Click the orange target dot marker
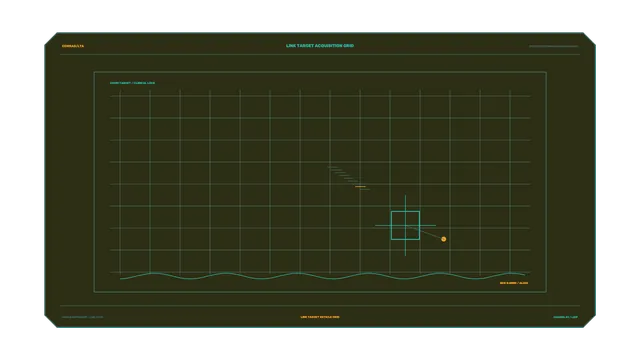Screen dimensions: 640x360 point(444,239)
